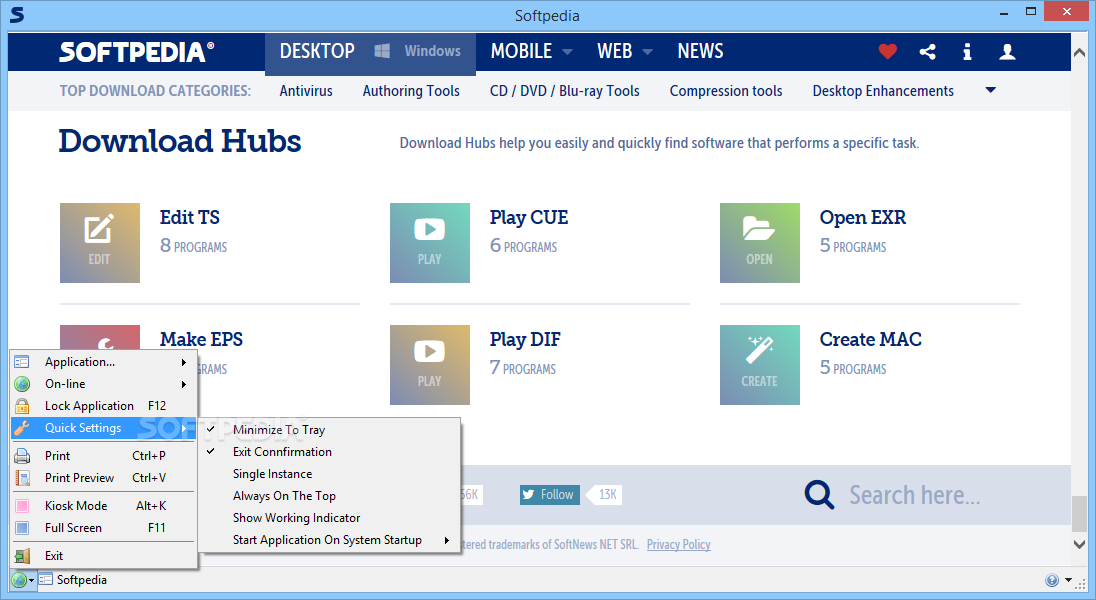Open CD / DVD / Blu-ray Tools link
Screen dimensions: 1096x600
[x=565, y=91]
